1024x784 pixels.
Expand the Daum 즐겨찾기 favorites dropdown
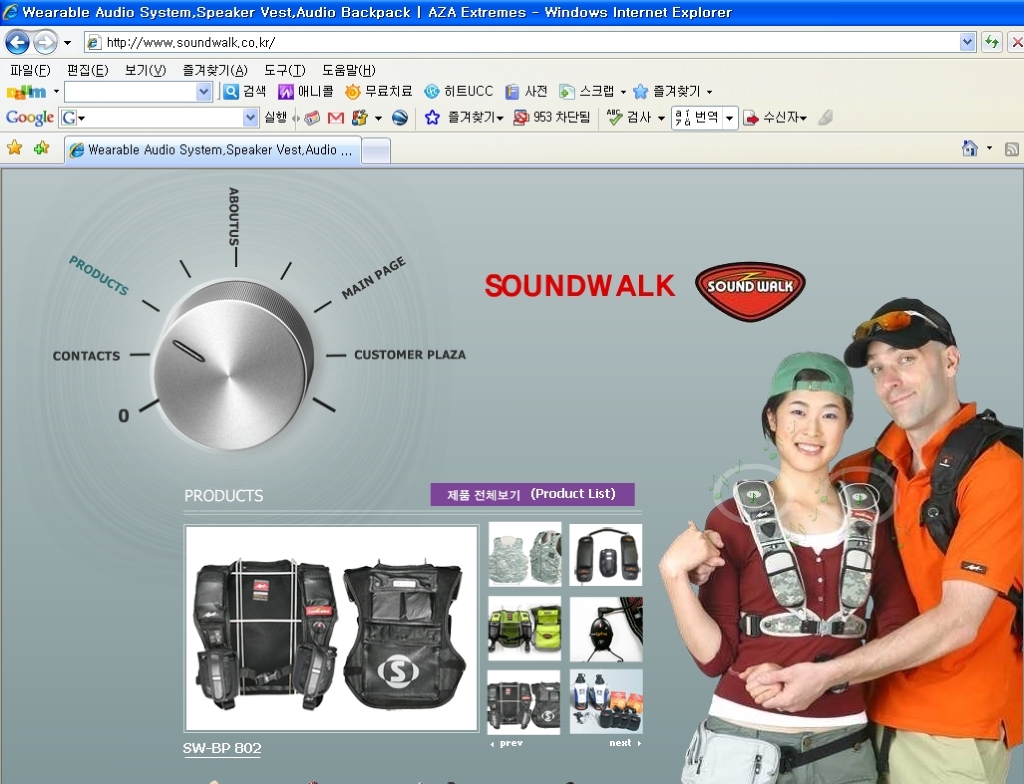coord(709,92)
